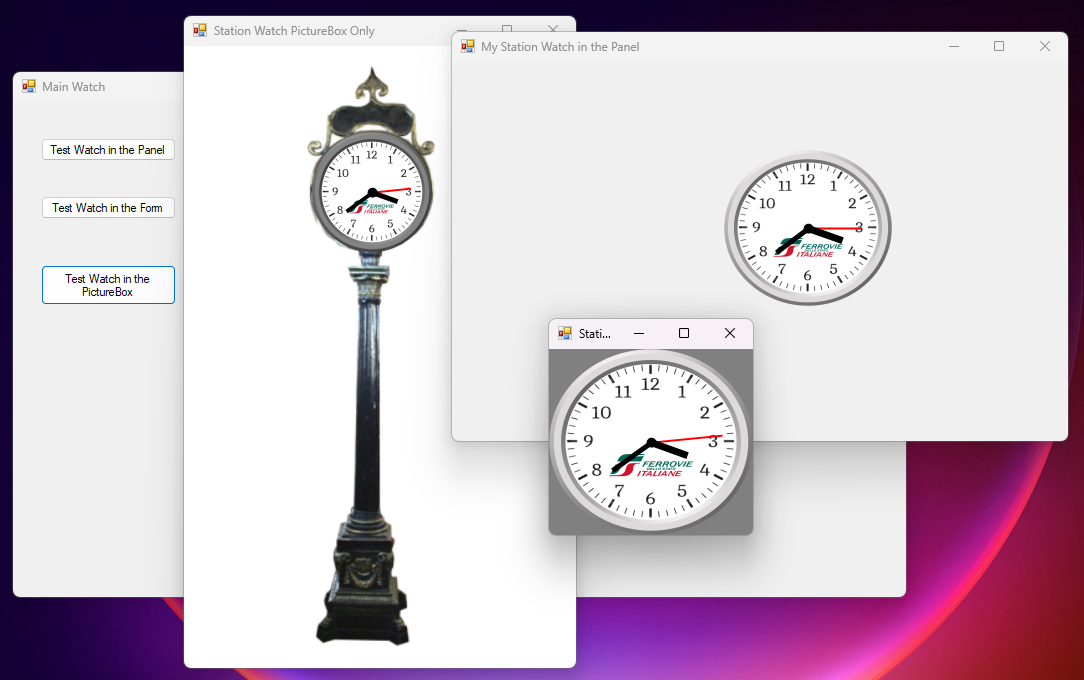The height and width of the screenshot is (680, 1084).
Task: Maximize the small 'Stati...' clock window
Action: 684,334
